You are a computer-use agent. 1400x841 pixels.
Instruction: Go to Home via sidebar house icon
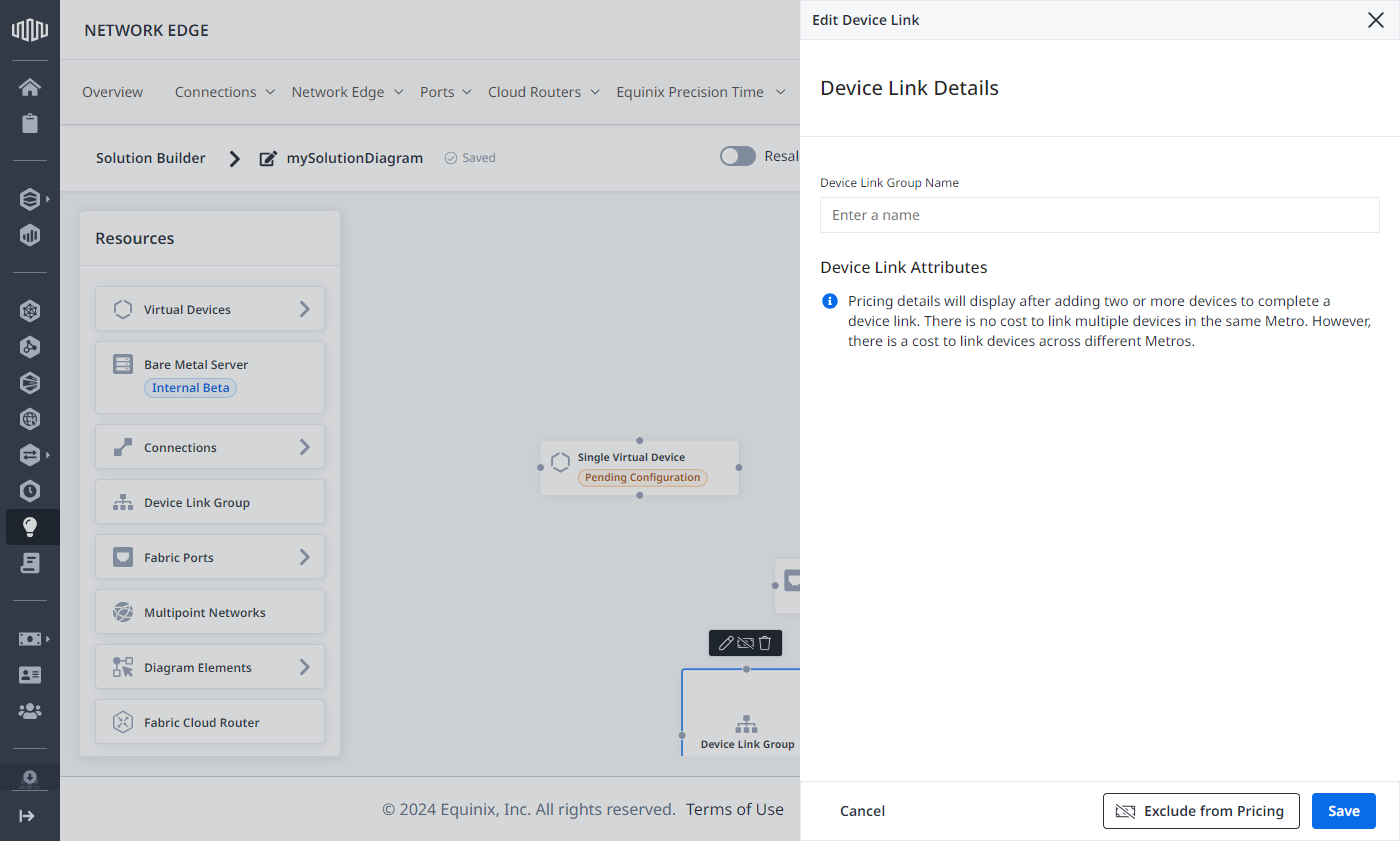[30, 87]
